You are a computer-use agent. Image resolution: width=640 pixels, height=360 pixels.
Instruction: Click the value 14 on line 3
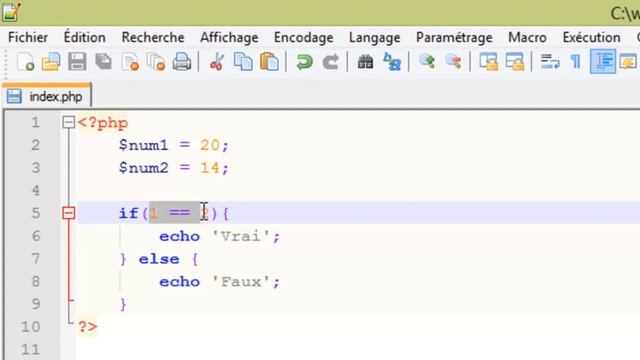click(x=210, y=168)
